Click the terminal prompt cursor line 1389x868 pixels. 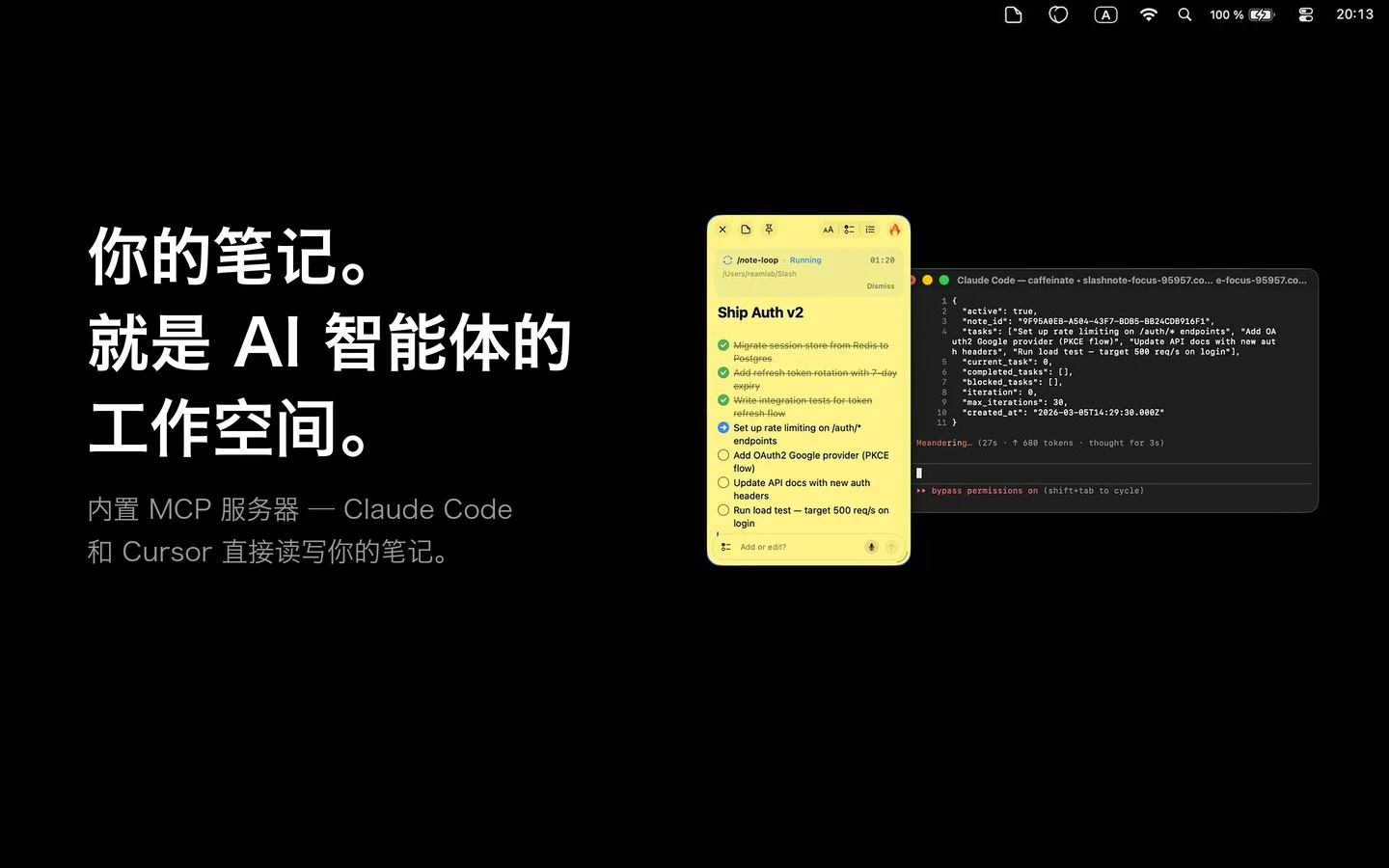point(1114,474)
